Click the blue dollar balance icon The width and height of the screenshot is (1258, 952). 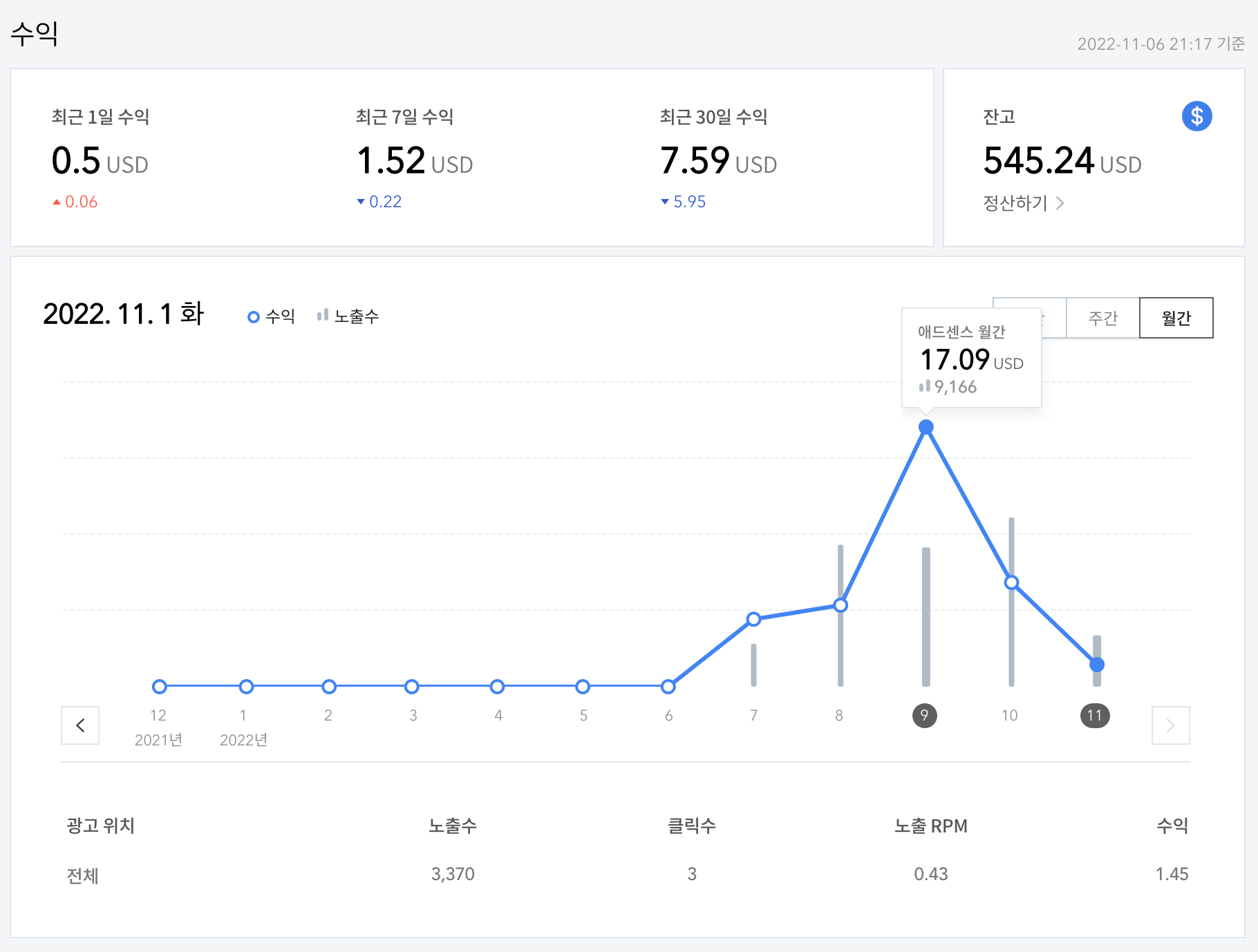(x=1196, y=116)
